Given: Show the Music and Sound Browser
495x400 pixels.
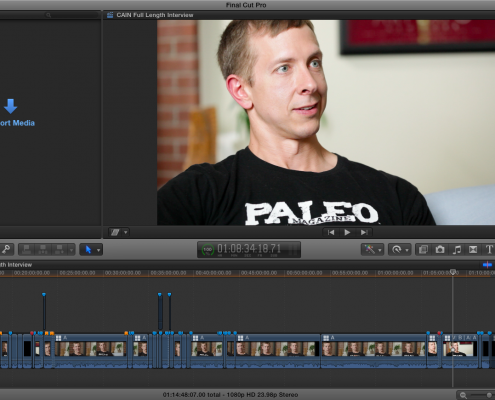Looking at the screenshot, I should pyautogui.click(x=457, y=249).
